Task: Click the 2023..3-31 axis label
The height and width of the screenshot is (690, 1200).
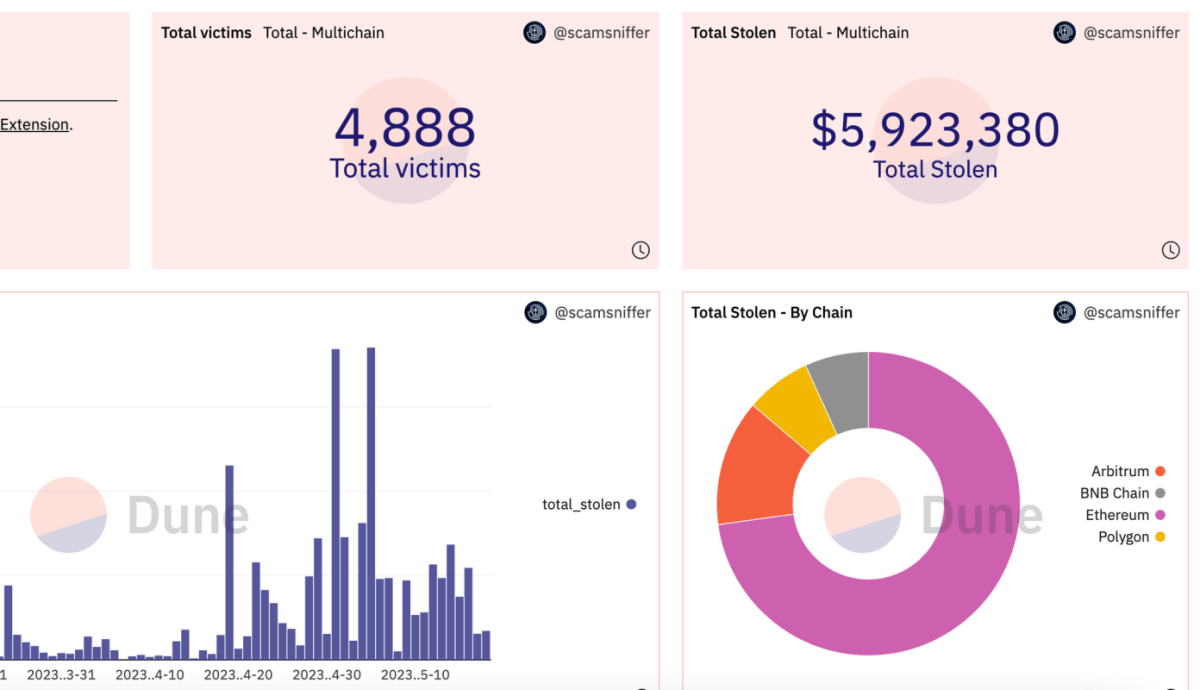Action: pos(61,675)
